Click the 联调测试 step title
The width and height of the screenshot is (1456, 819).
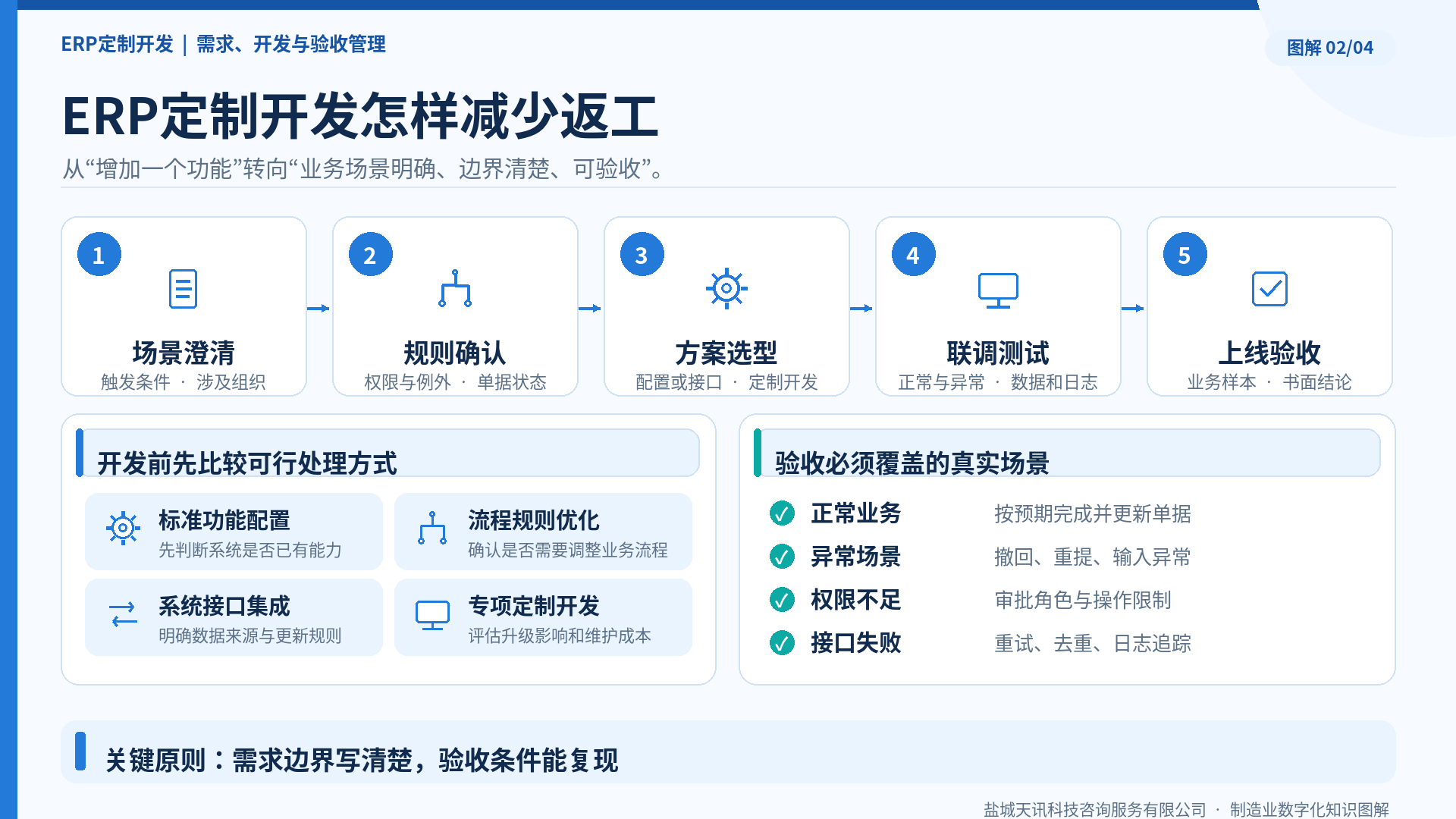pyautogui.click(x=998, y=353)
